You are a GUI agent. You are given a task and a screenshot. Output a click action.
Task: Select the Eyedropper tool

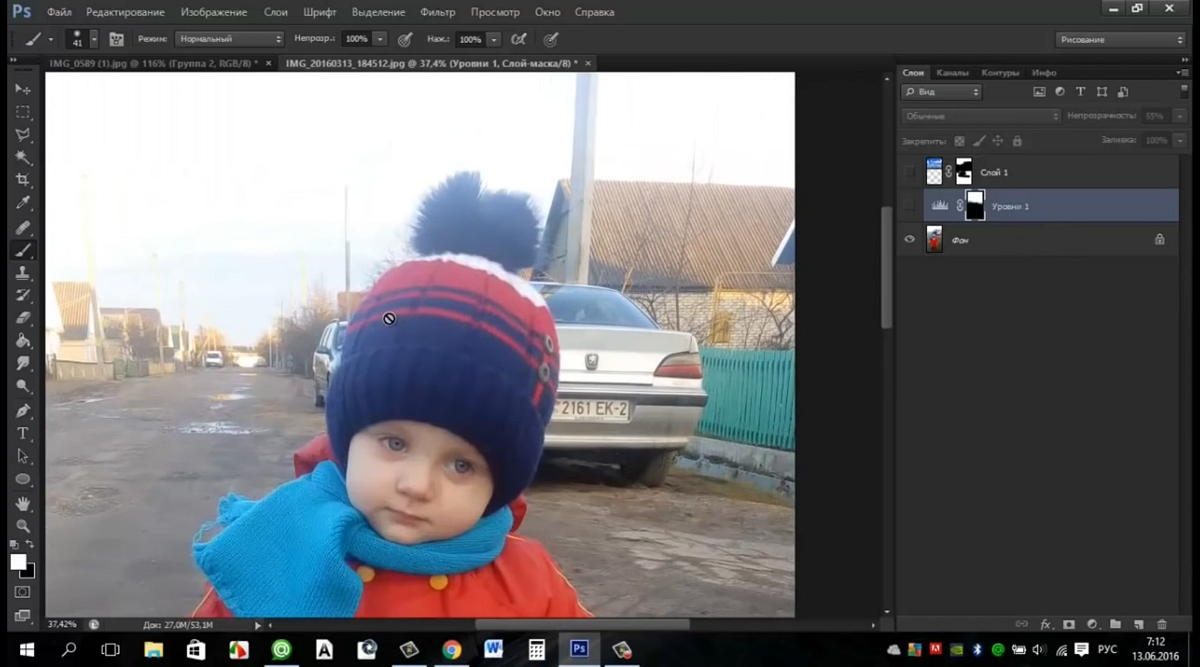pos(22,204)
